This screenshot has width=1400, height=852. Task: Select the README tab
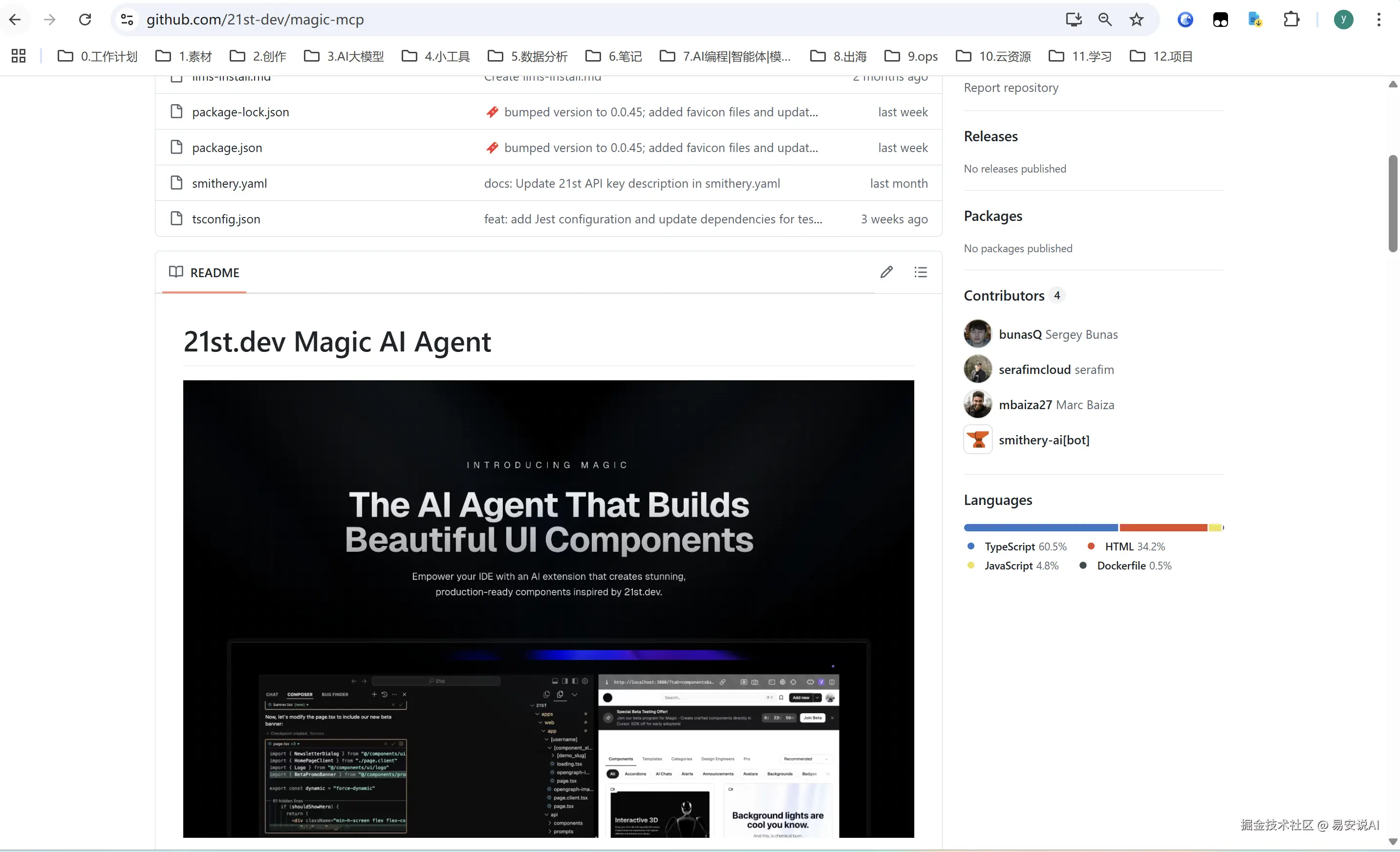[x=204, y=273]
